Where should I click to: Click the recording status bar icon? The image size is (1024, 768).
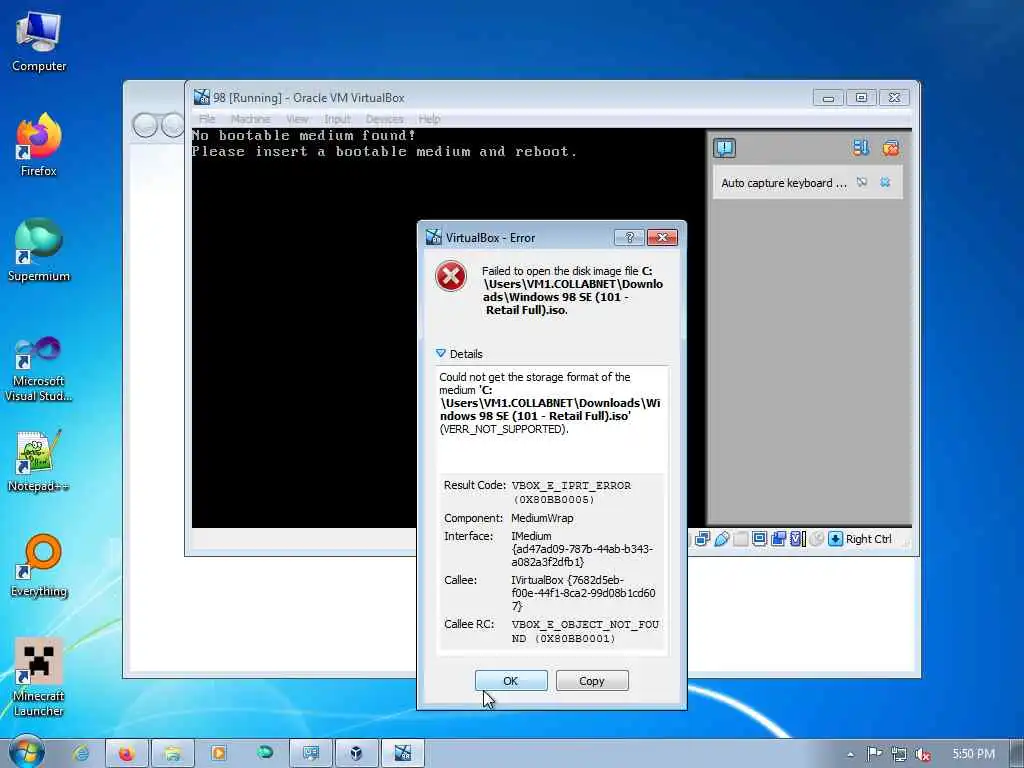coord(778,539)
